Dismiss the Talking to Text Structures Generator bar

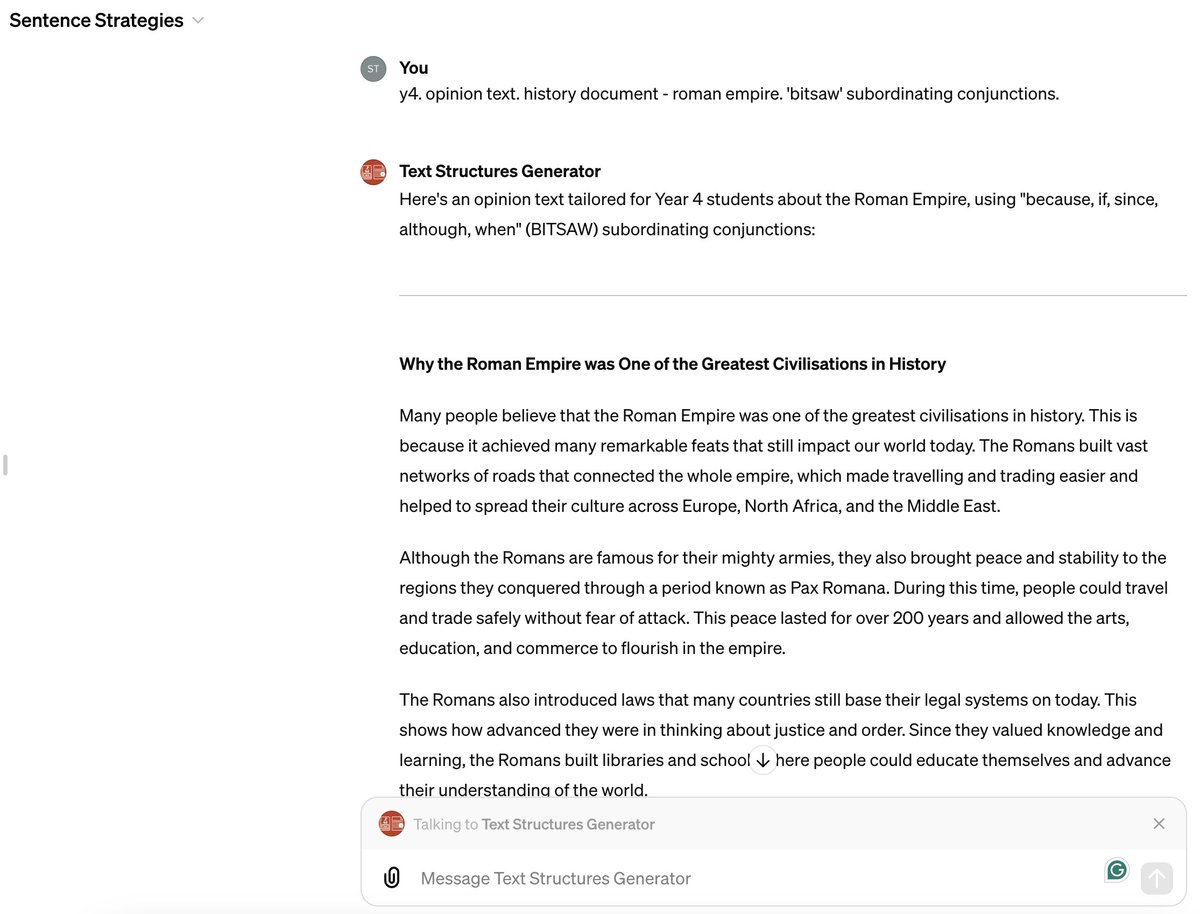click(x=1159, y=824)
